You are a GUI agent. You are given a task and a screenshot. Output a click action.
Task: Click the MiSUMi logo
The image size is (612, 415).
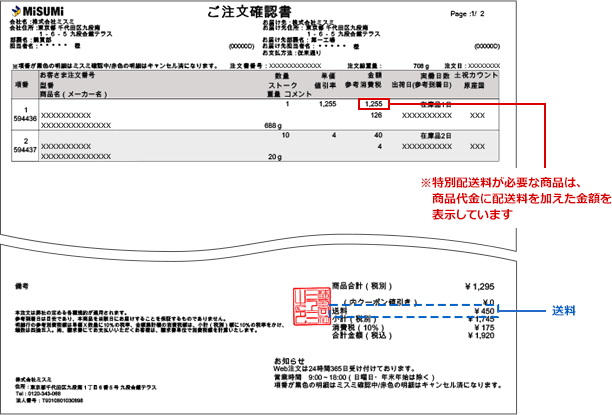pos(38,11)
